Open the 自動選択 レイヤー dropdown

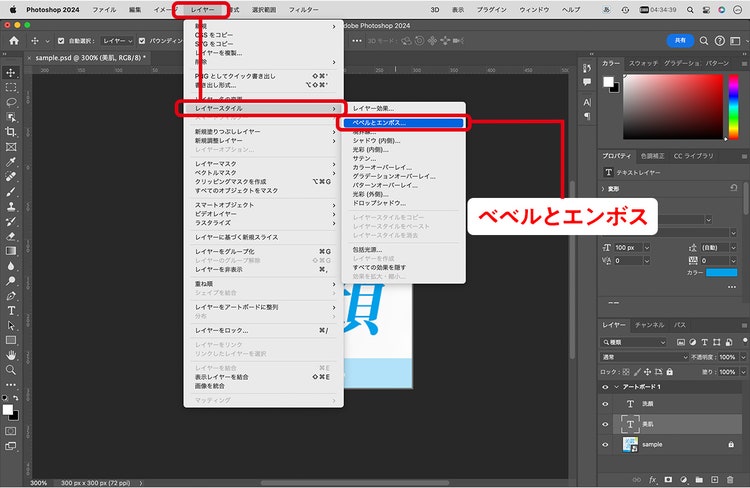pos(118,41)
